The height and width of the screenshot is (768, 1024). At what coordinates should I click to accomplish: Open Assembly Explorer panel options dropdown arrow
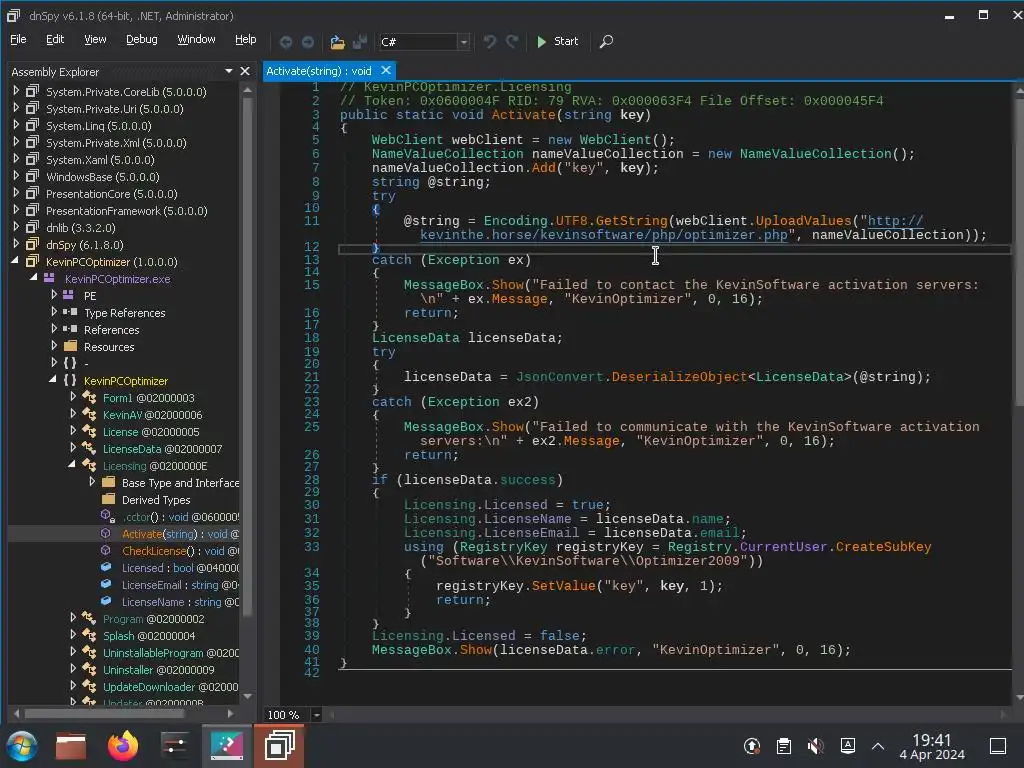coord(229,71)
